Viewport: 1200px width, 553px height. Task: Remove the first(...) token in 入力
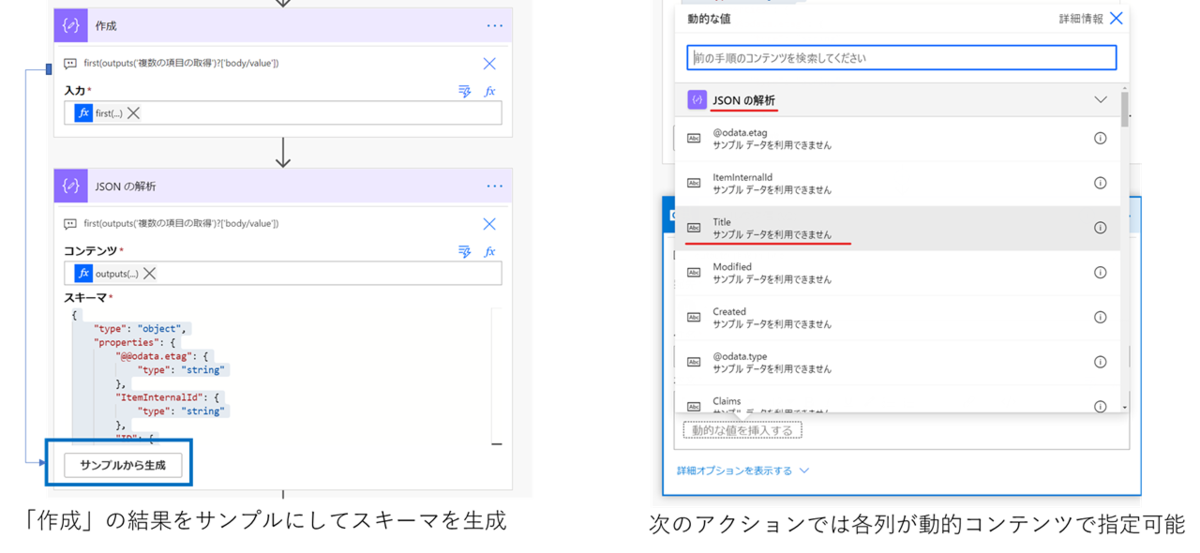pyautogui.click(x=133, y=113)
